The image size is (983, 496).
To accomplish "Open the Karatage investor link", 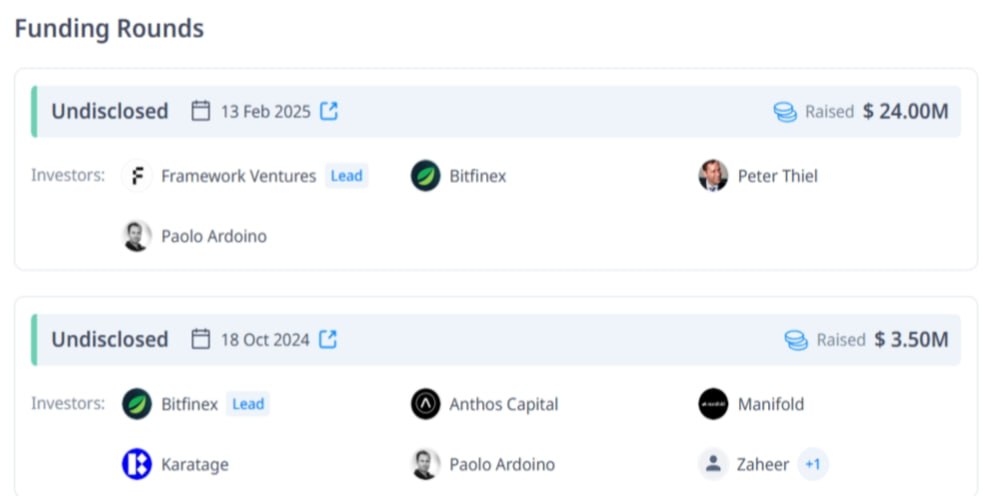I will [x=195, y=465].
